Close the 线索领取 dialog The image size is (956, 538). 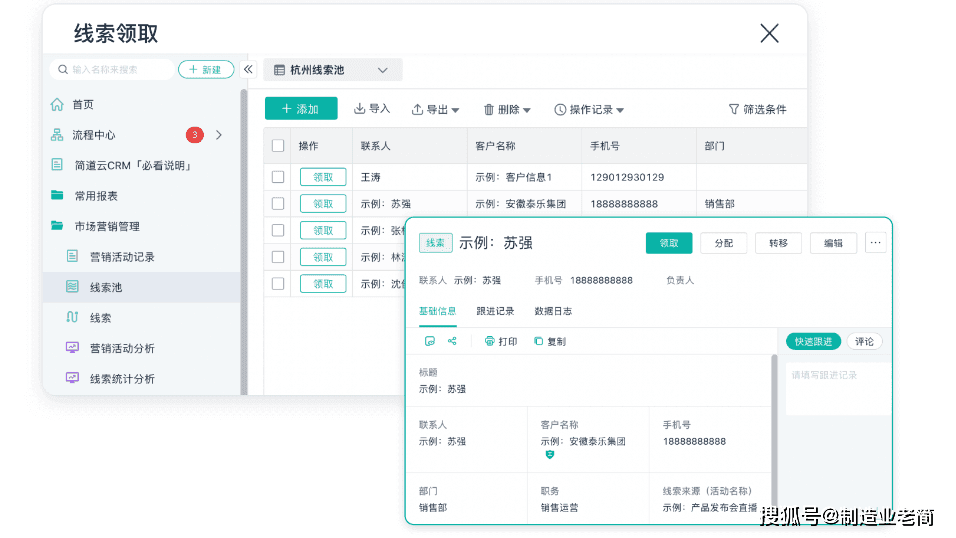coord(769,33)
